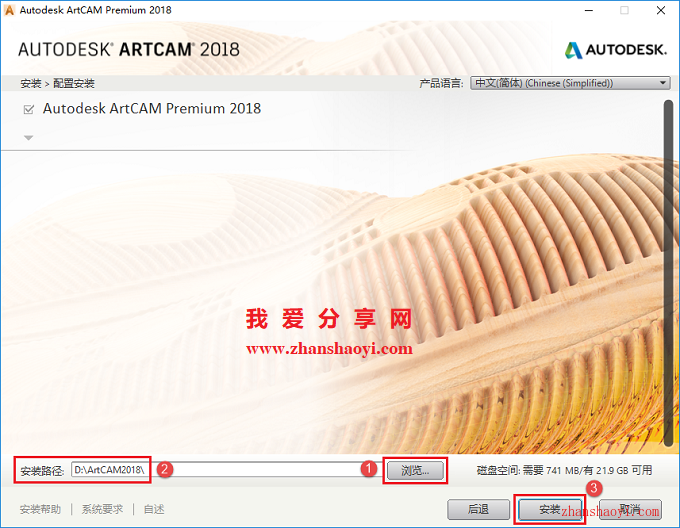
Task: Open the product language dropdown
Action: pos(570,83)
